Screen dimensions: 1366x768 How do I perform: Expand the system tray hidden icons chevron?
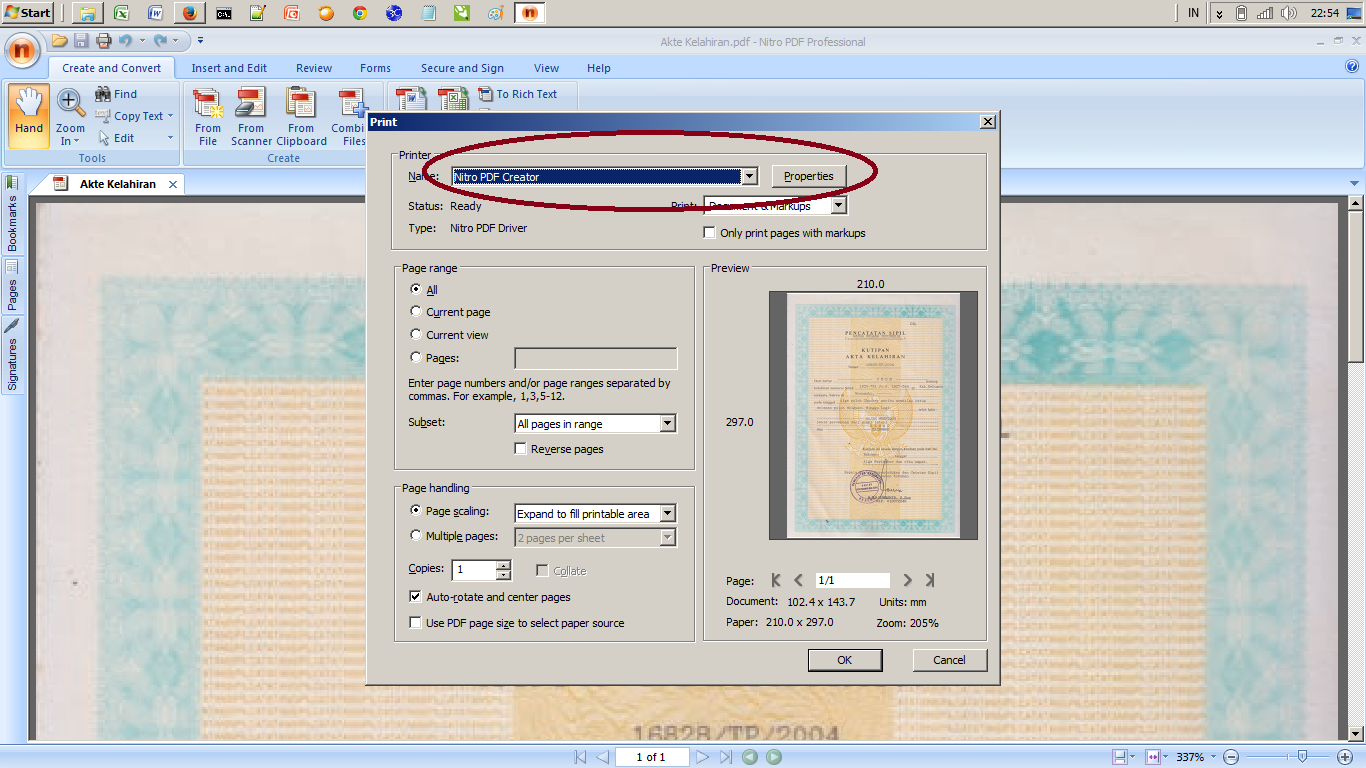coord(1219,13)
